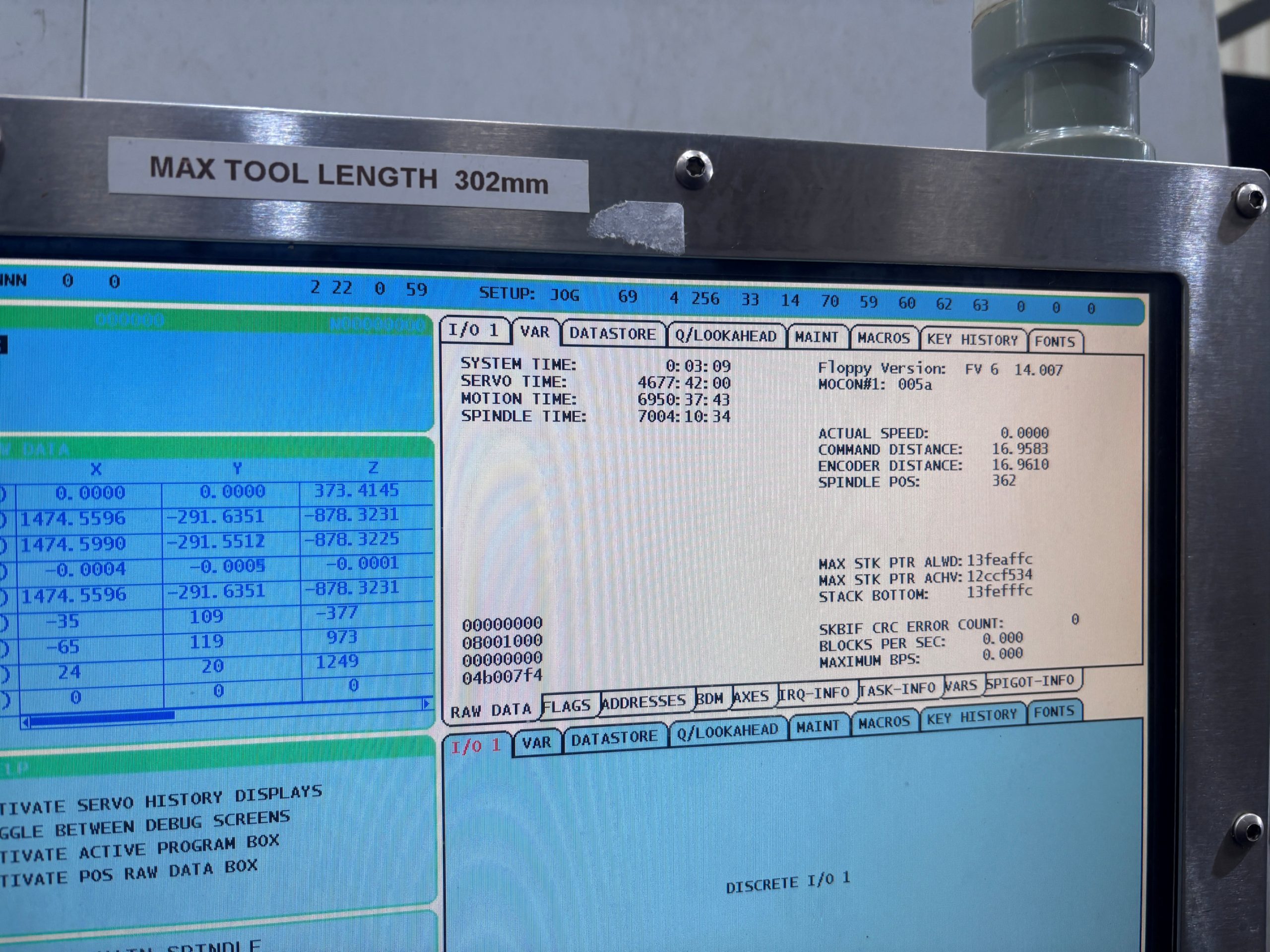Image resolution: width=1270 pixels, height=952 pixels.
Task: Show the IRQ-INFO sub-tab
Action: (x=814, y=693)
